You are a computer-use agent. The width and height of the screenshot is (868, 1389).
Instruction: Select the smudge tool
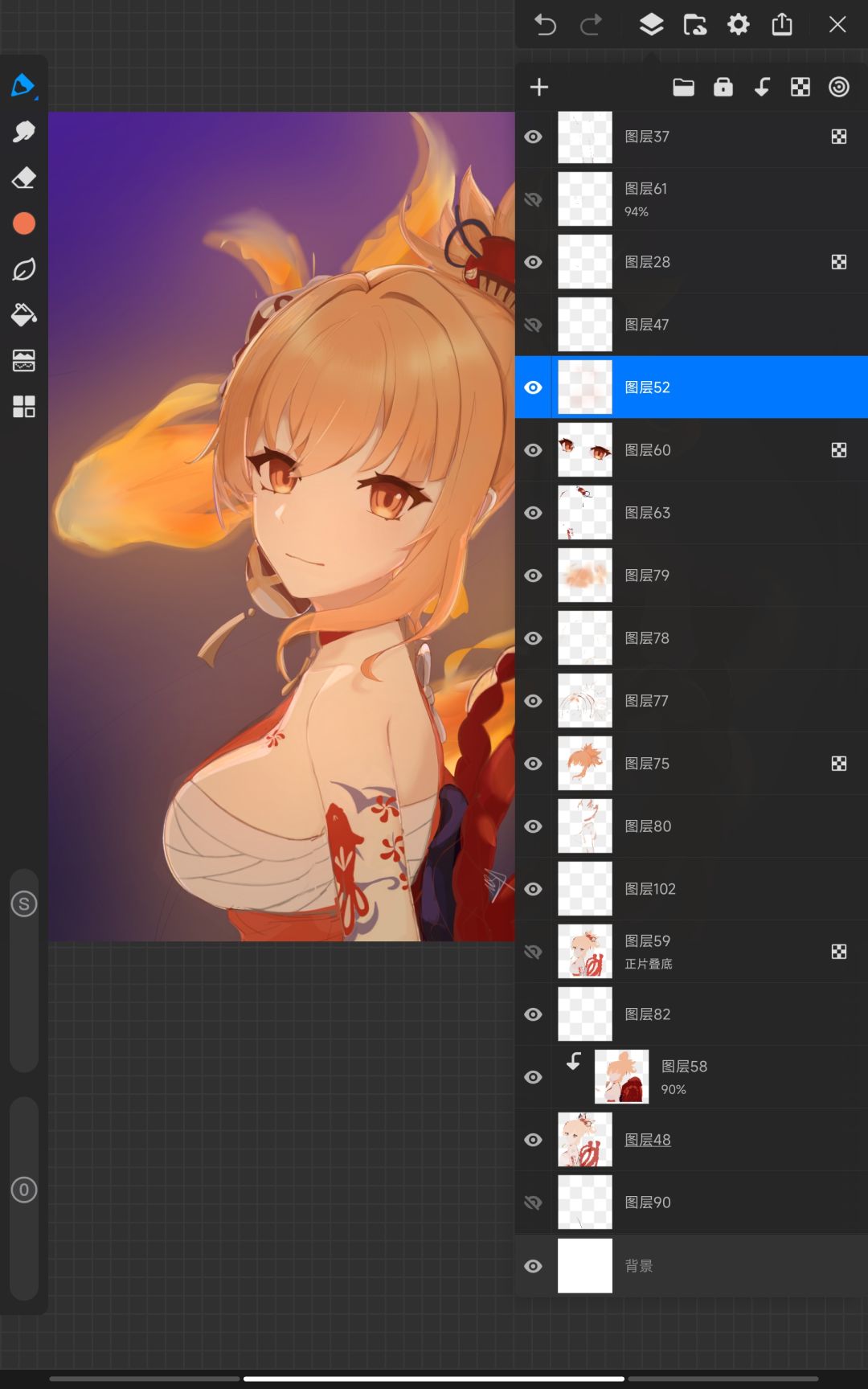coord(23,131)
